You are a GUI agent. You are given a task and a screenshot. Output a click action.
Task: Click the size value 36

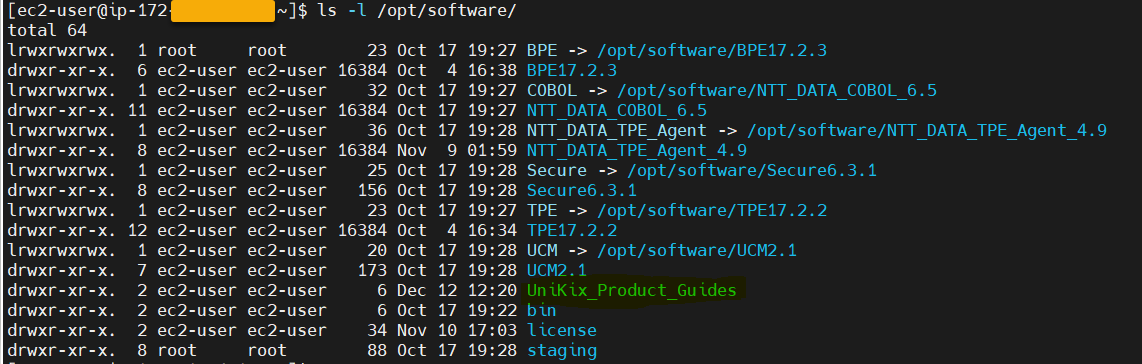377,131
